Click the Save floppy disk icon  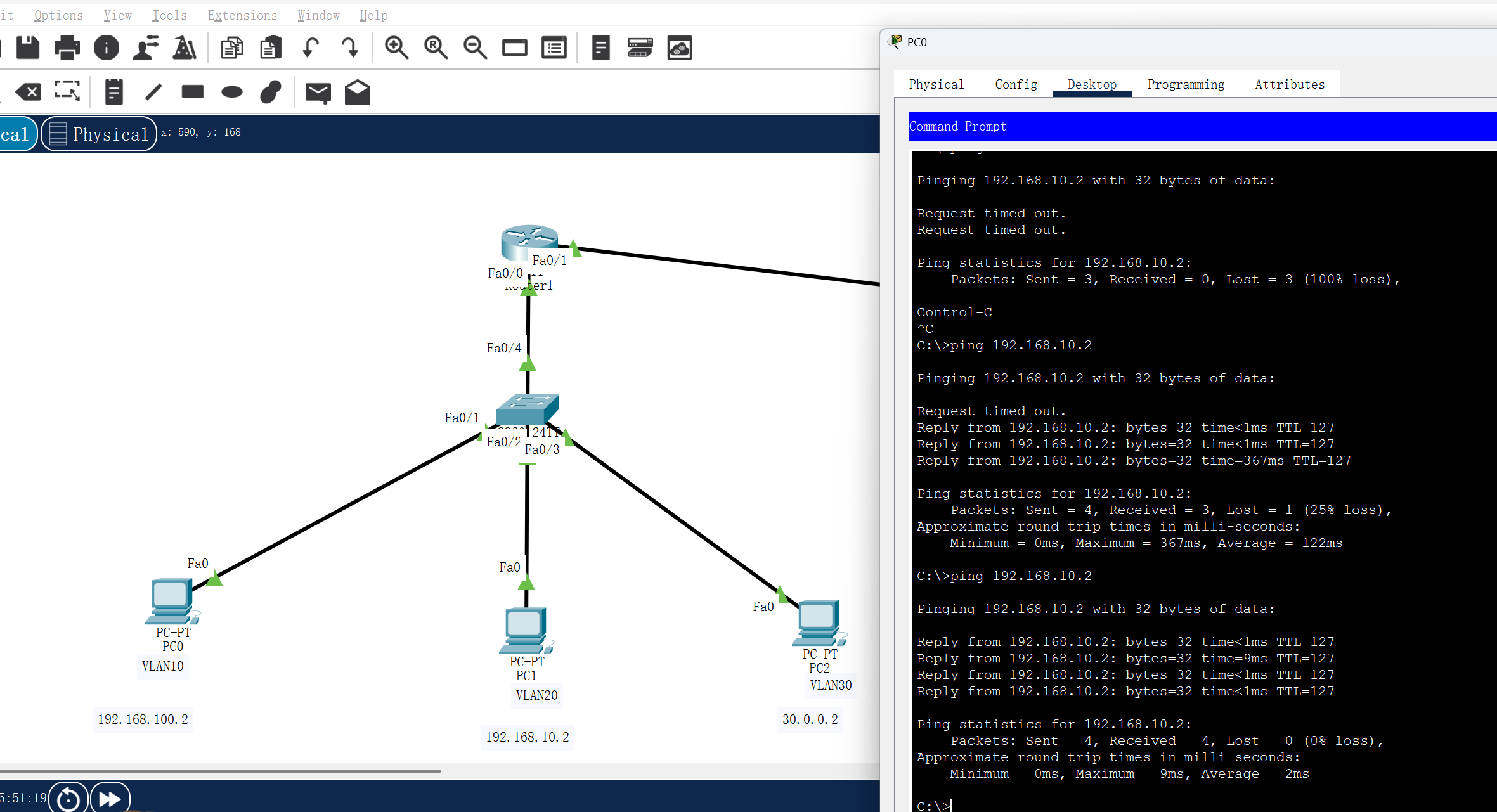click(x=28, y=48)
